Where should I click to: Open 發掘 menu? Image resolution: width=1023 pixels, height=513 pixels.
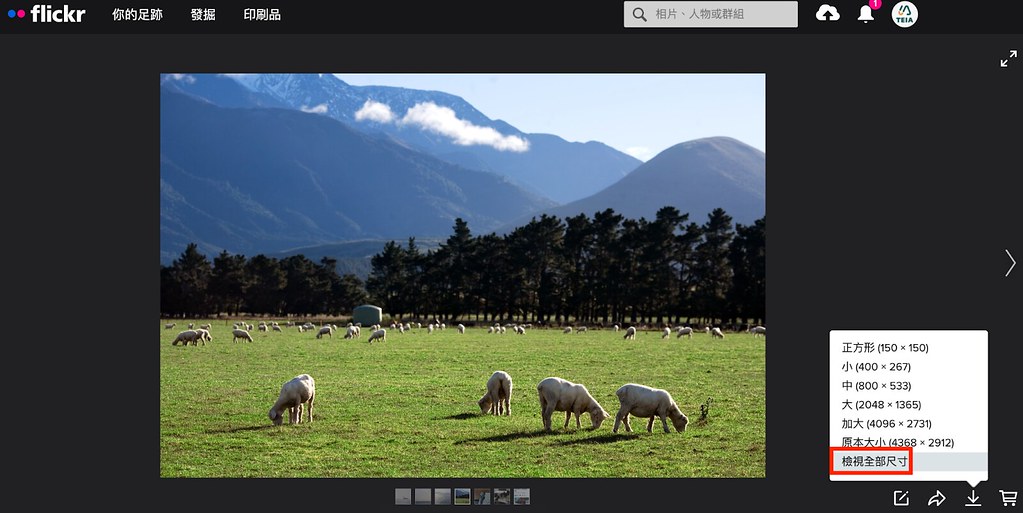tap(203, 14)
